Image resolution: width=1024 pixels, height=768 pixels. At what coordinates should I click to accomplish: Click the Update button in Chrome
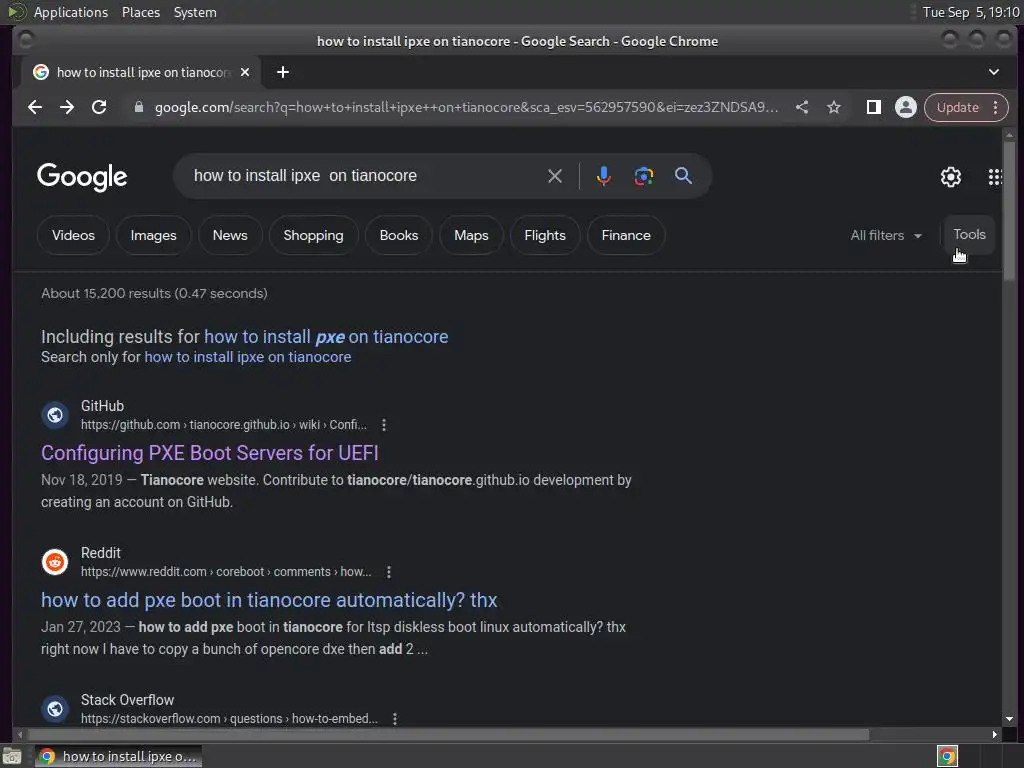point(958,107)
